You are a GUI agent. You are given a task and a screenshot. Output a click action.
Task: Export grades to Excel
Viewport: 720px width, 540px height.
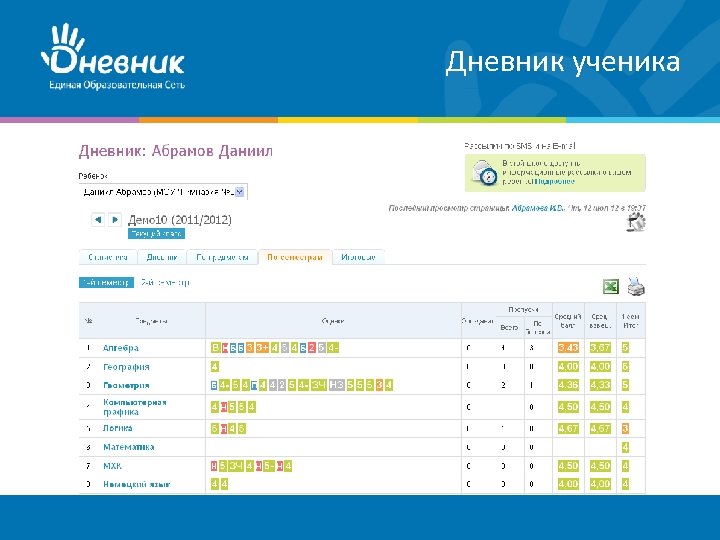tap(611, 287)
